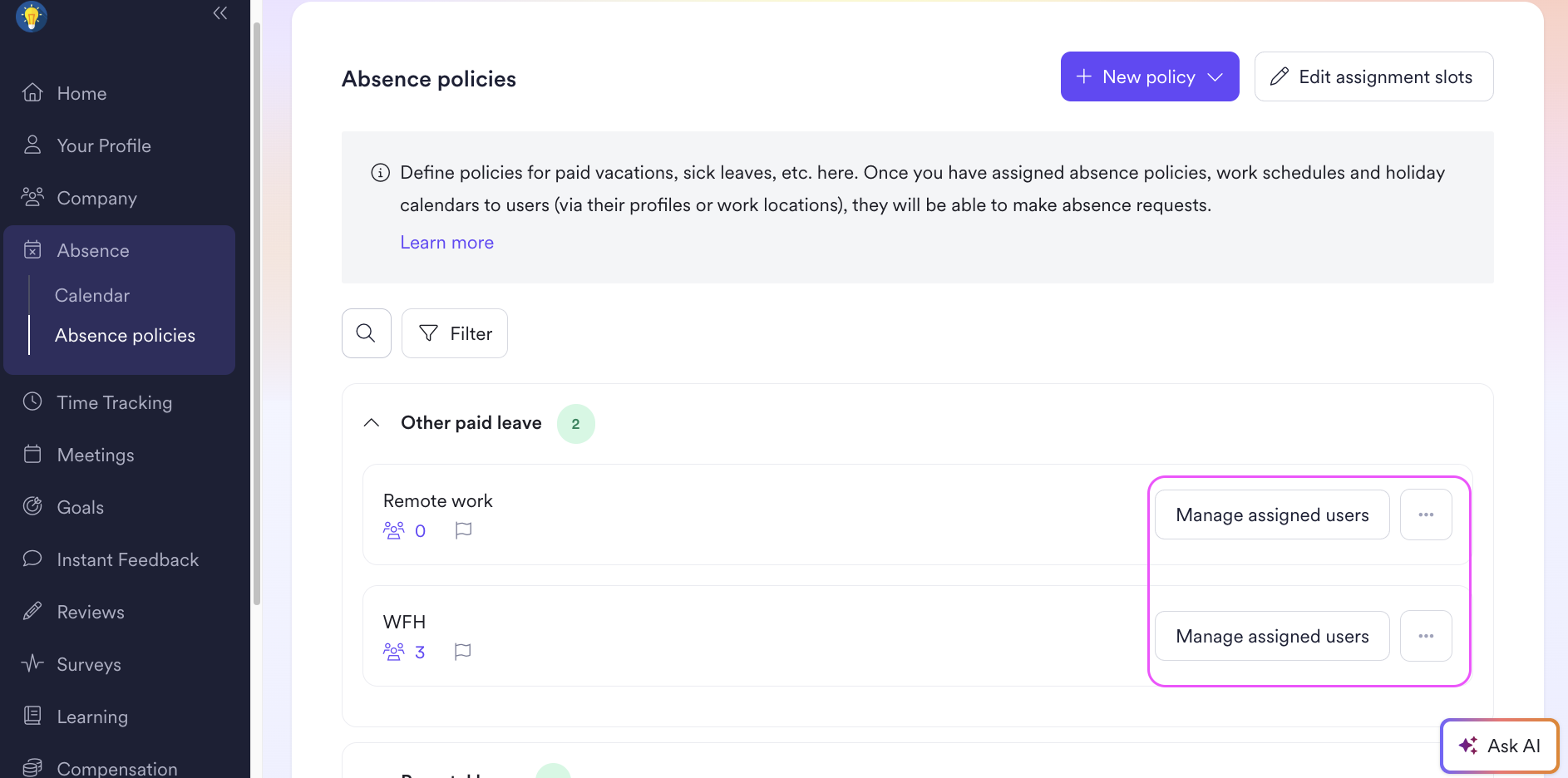The image size is (1568, 778).
Task: Open the three-dots menu for WFH
Action: [1426, 636]
